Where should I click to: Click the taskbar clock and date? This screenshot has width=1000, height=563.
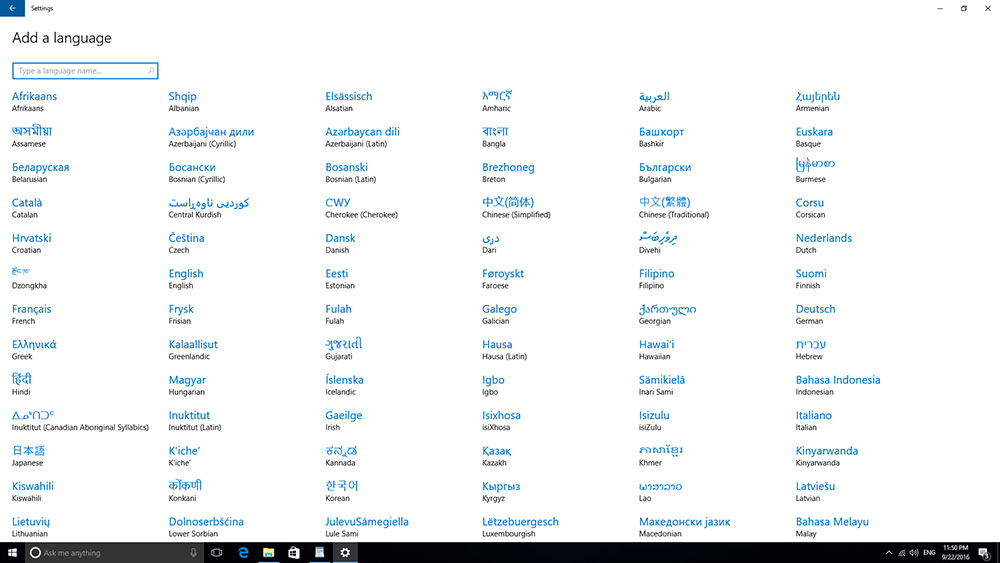click(955, 552)
